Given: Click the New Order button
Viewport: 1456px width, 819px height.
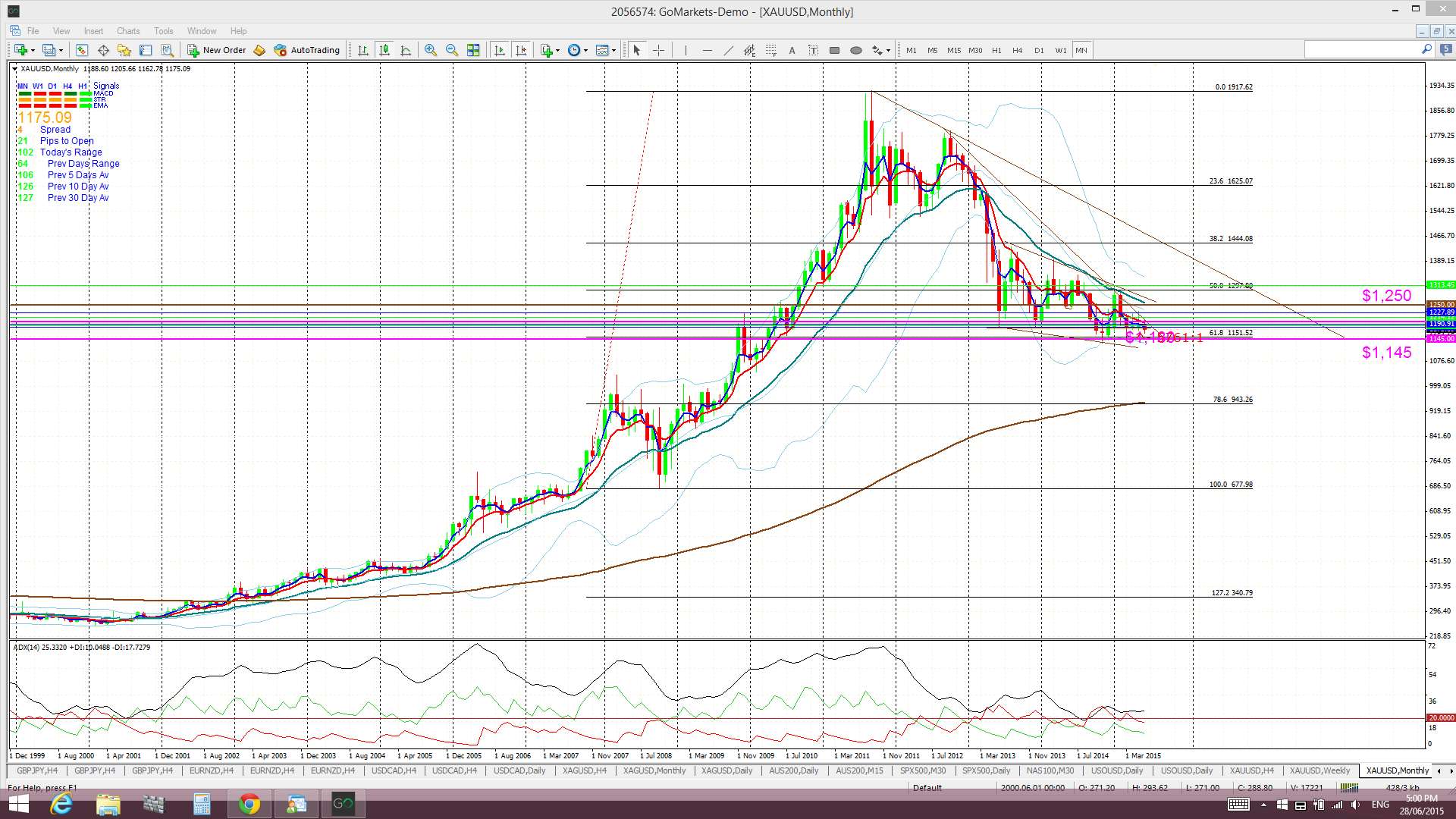Looking at the screenshot, I should tap(217, 50).
